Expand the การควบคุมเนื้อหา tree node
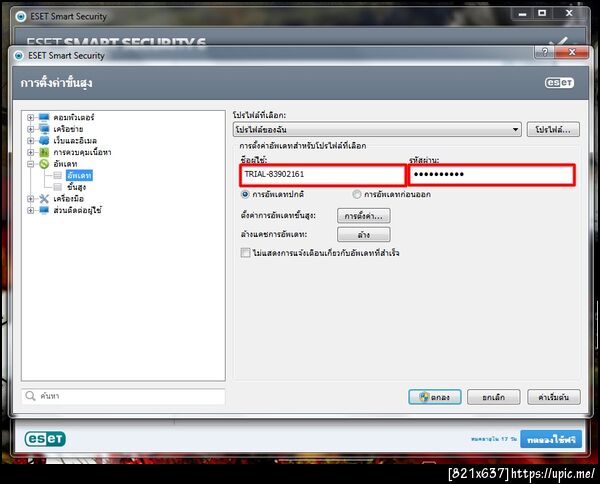600x484 pixels. click(x=31, y=152)
